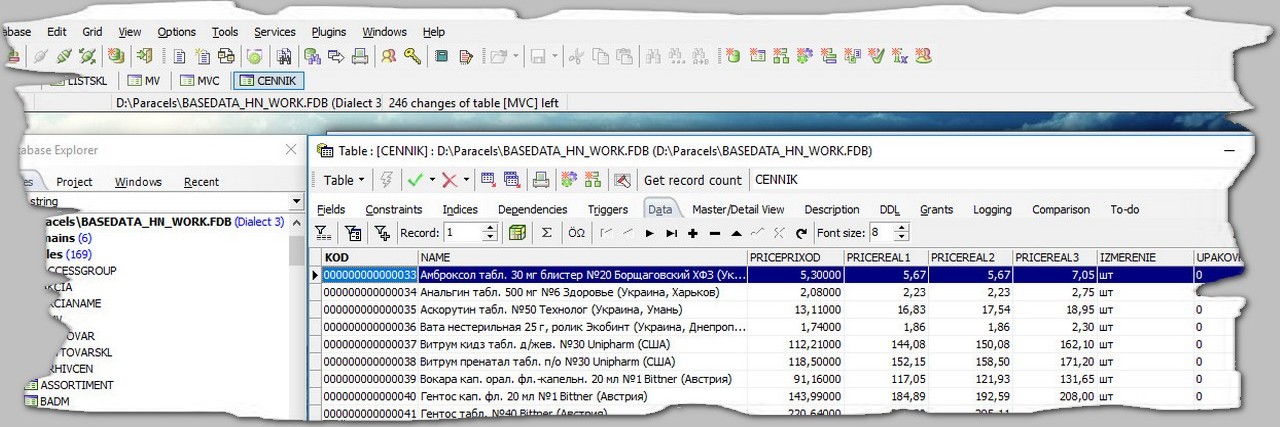Increase the Font size stepper value
Image resolution: width=1280 pixels, height=427 pixels.
click(x=903, y=228)
